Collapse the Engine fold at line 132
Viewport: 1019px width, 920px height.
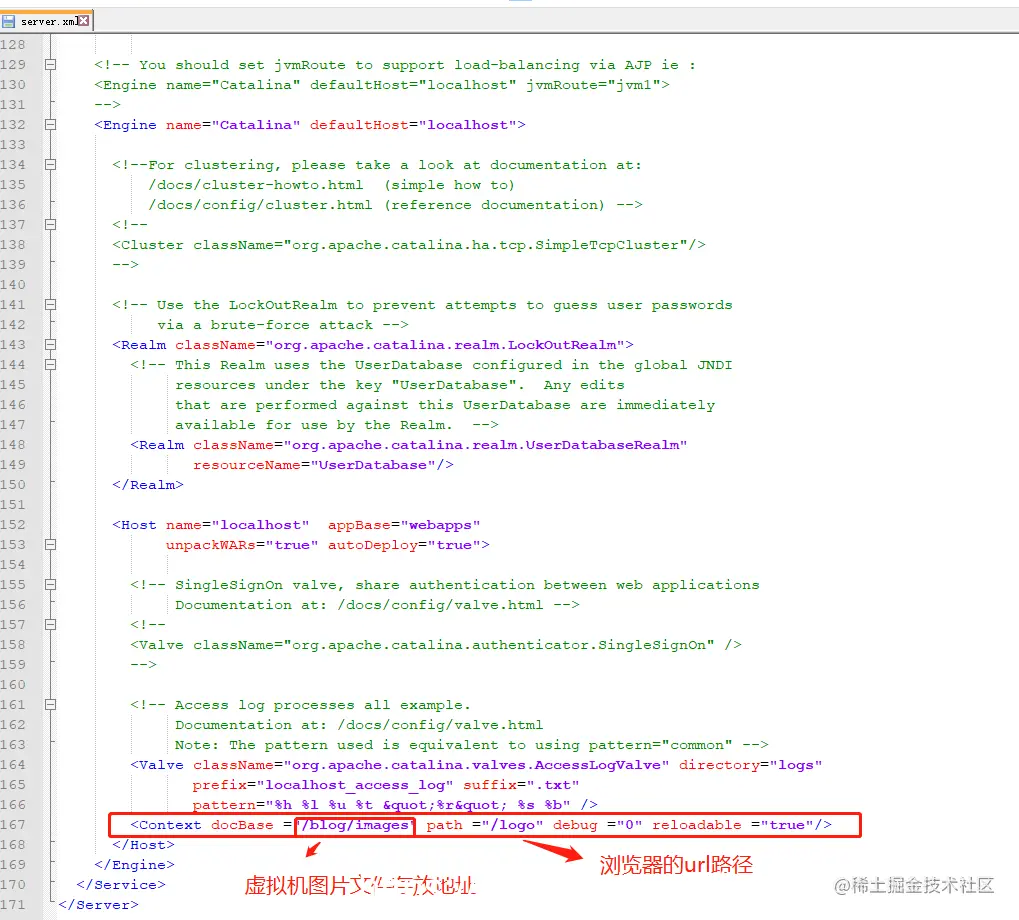[x=50, y=124]
